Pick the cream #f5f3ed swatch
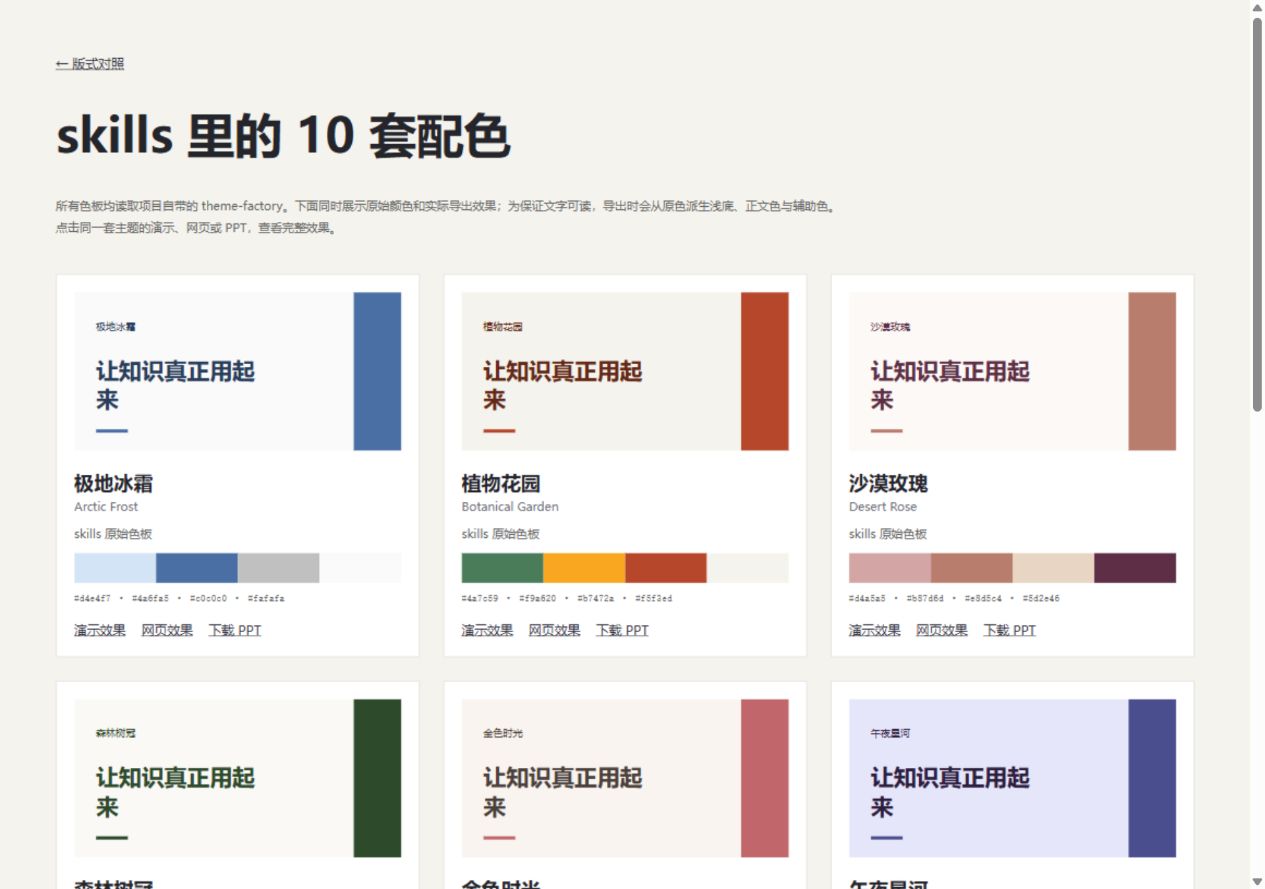The height and width of the screenshot is (889, 1265). coord(748,568)
